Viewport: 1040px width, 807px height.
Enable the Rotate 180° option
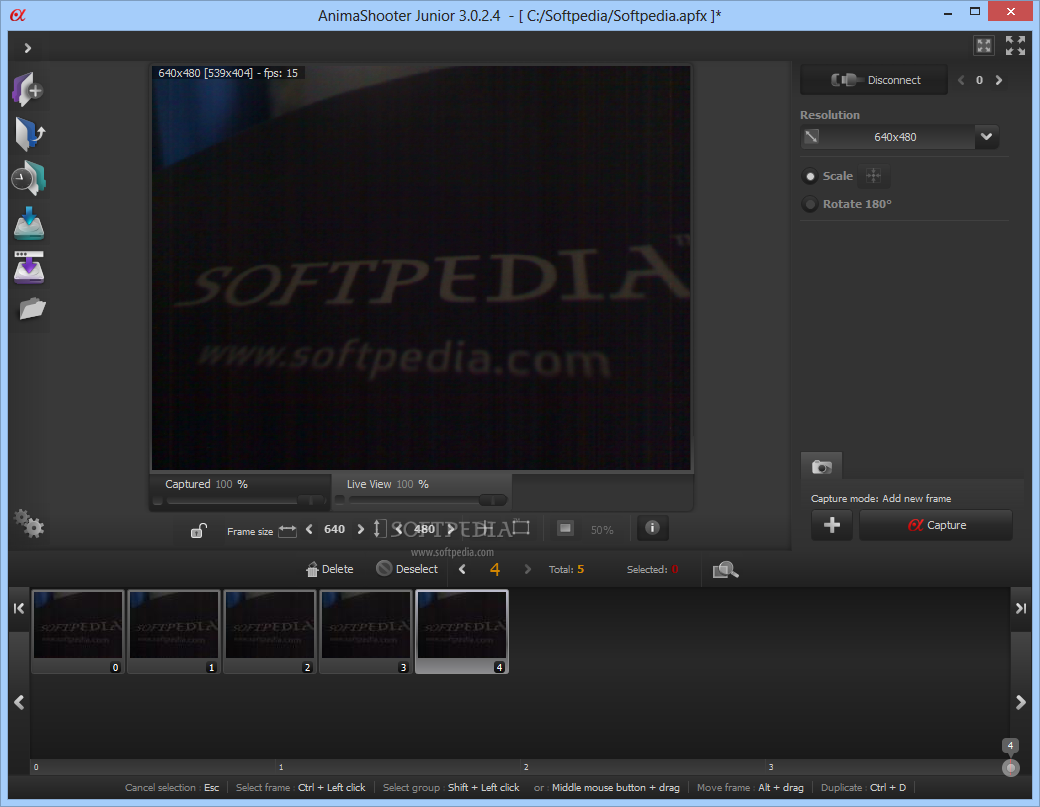[810, 205]
